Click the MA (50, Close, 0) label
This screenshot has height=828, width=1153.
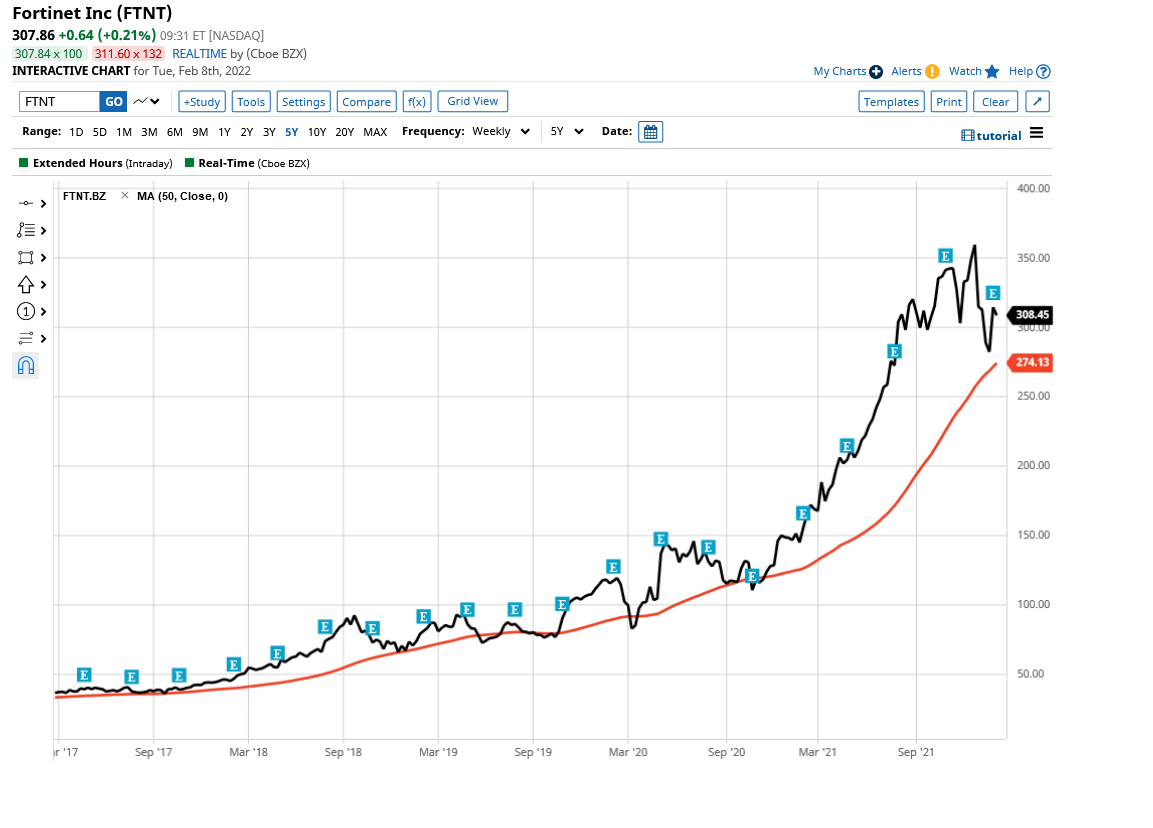182,196
